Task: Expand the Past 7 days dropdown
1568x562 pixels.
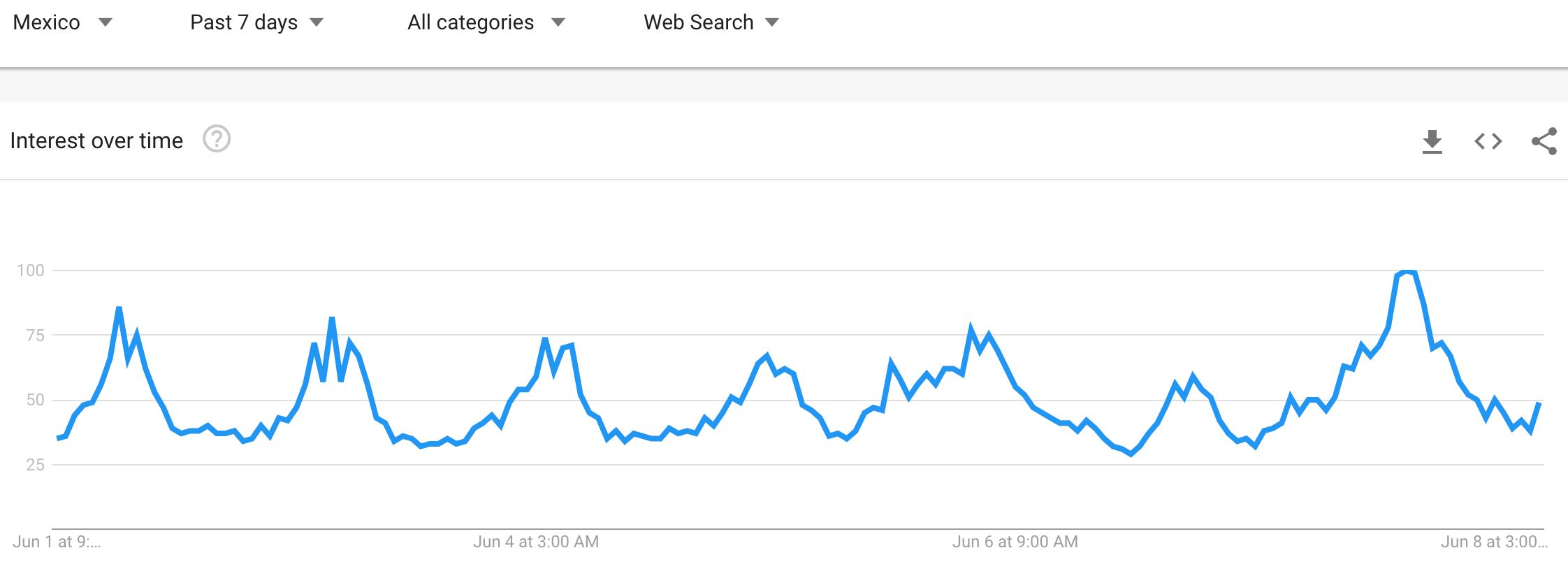Action: [257, 22]
